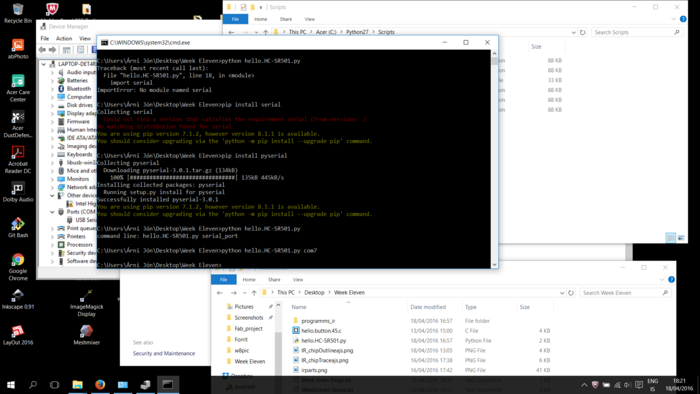This screenshot has width=700, height=394.
Task: Expand the Batteries node in Device Manager
Action: (x=52, y=81)
